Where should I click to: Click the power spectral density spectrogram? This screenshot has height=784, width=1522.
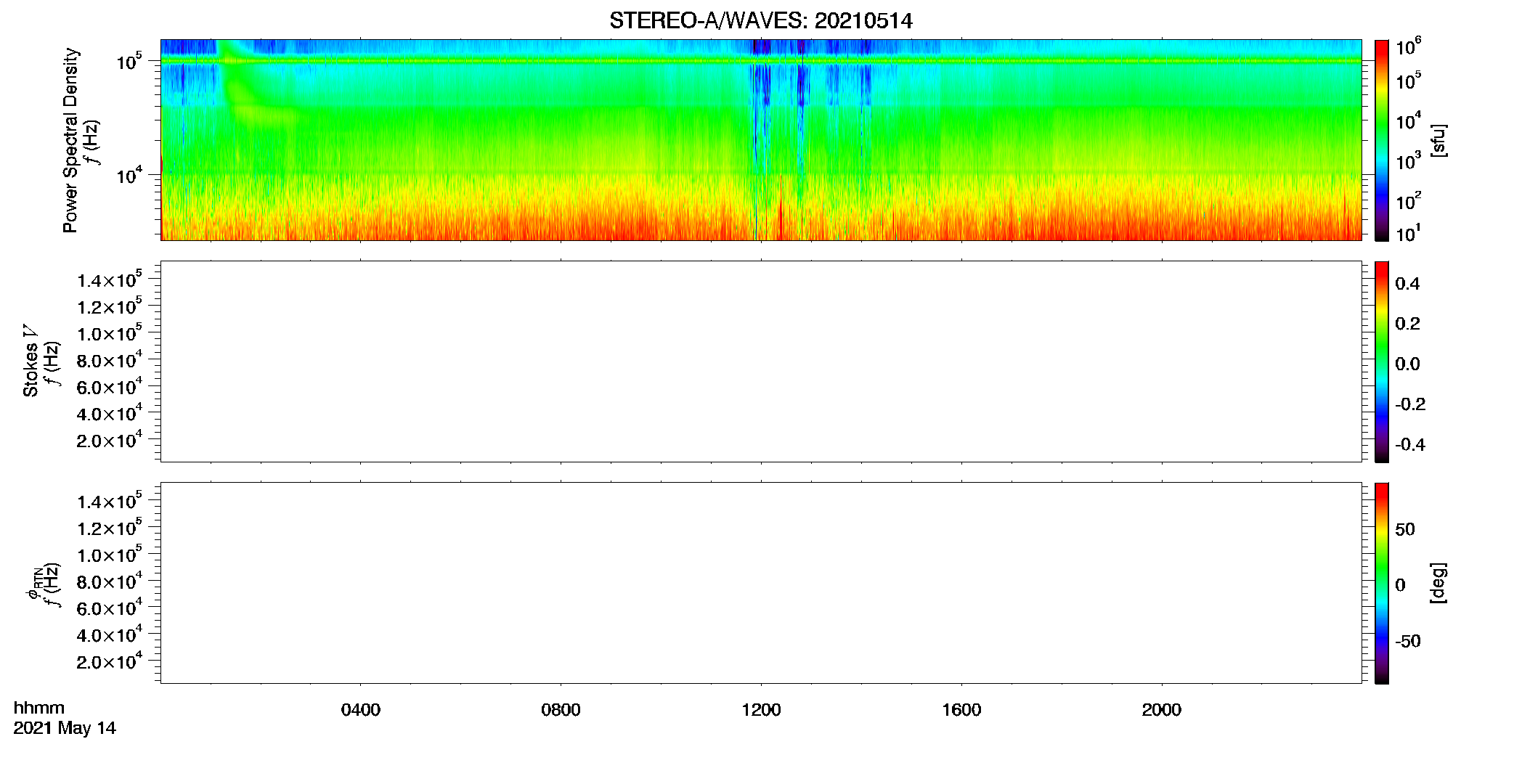coord(761,140)
